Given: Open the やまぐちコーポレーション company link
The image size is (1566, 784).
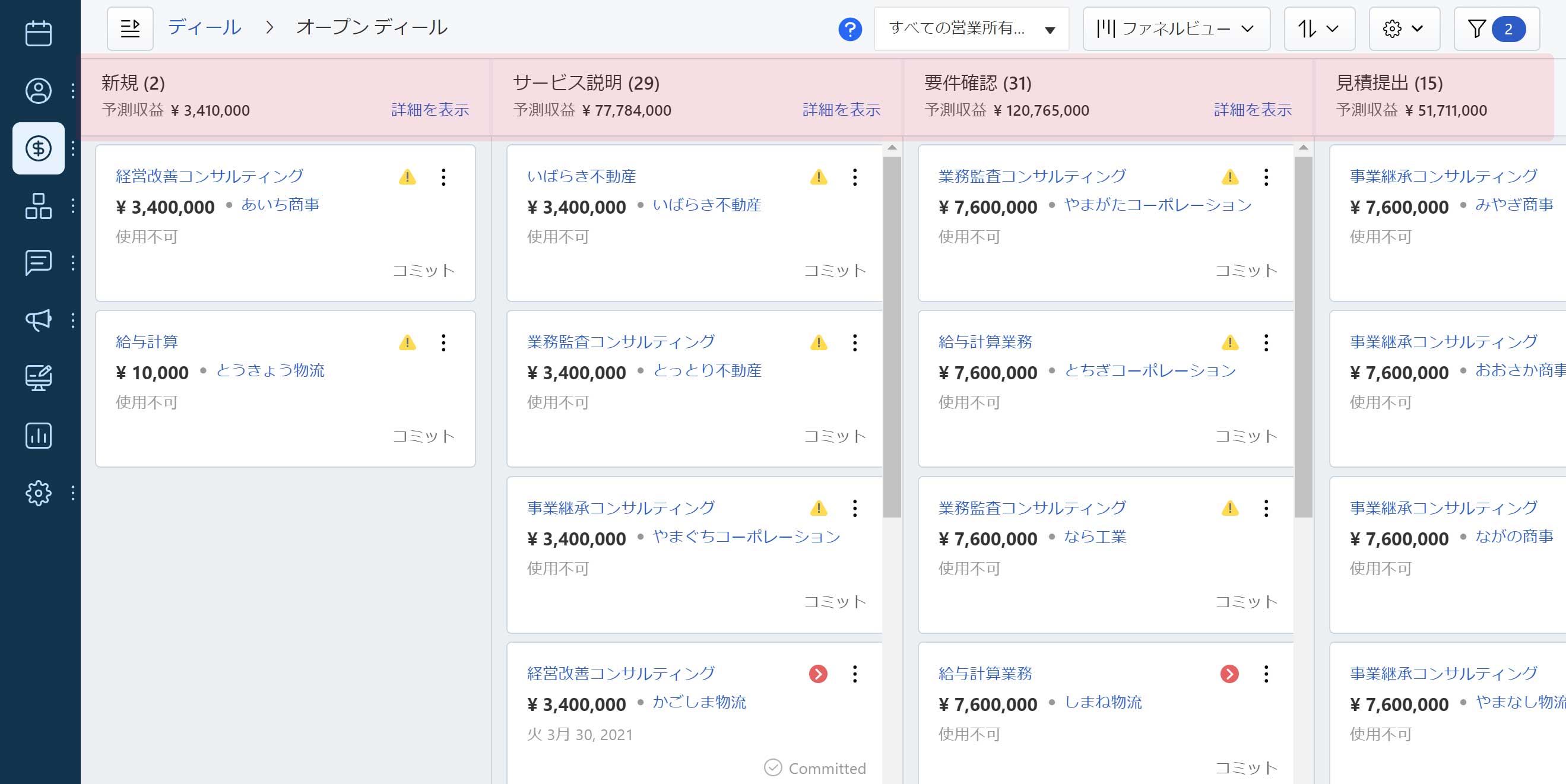Looking at the screenshot, I should click(x=747, y=537).
